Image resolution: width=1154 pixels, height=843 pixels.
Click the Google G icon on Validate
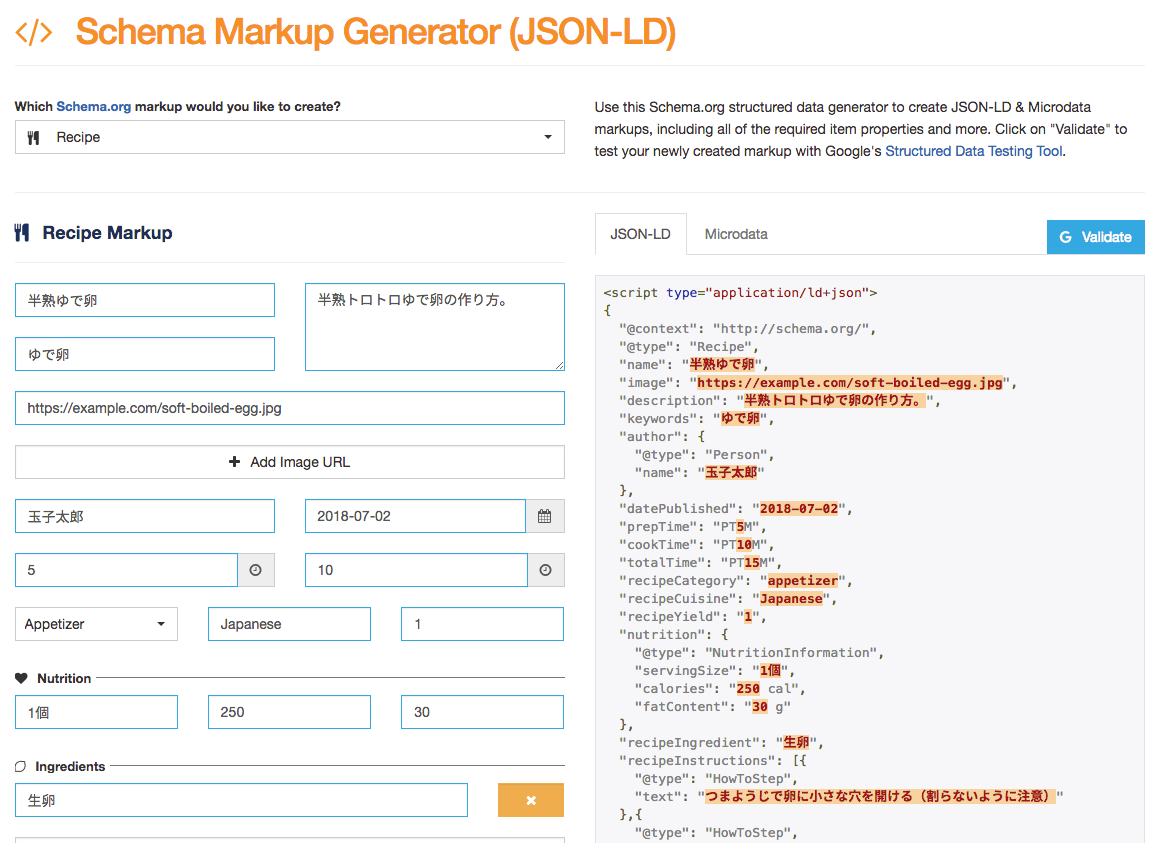pos(1065,237)
